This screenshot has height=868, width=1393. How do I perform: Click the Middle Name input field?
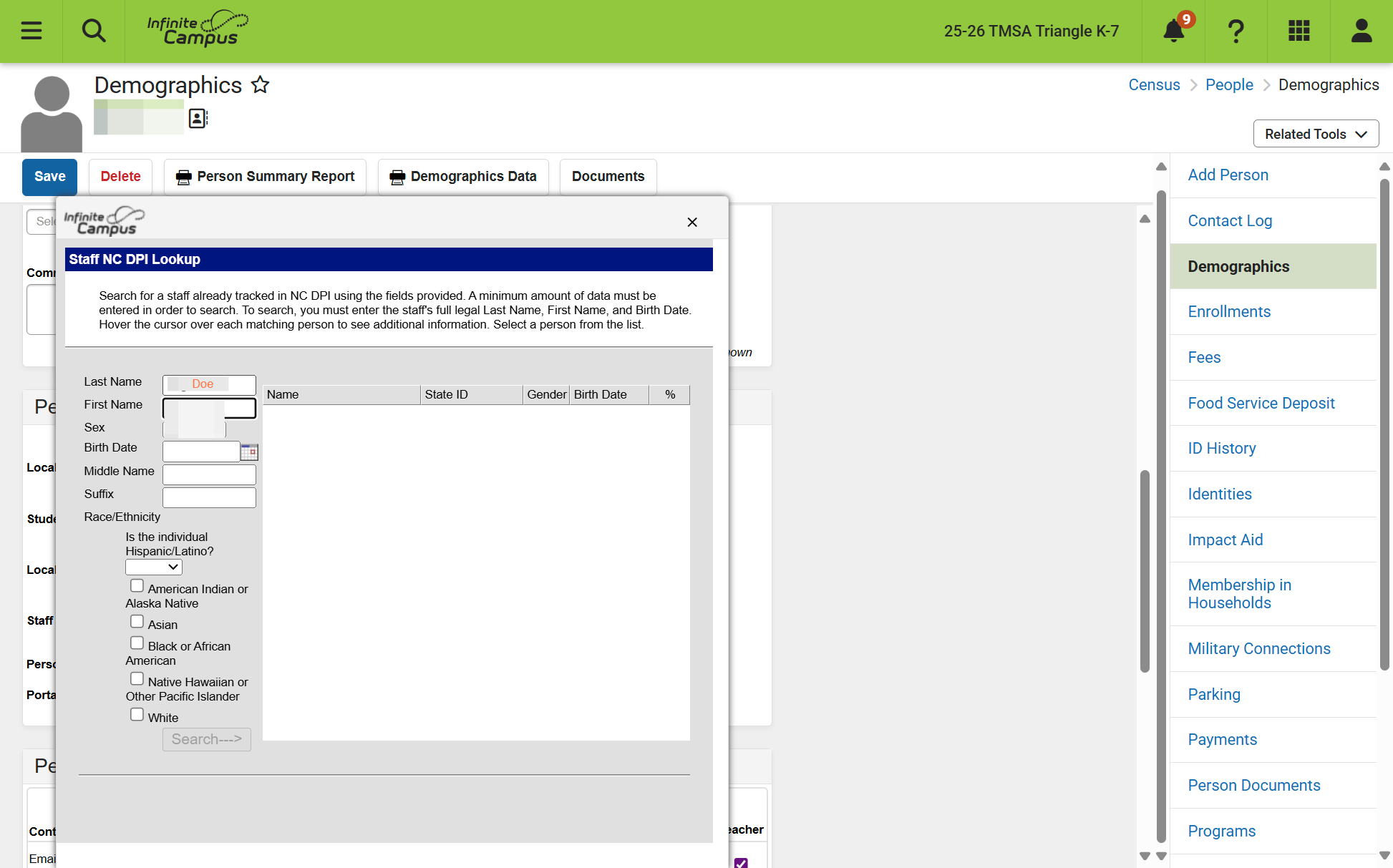pyautogui.click(x=209, y=474)
